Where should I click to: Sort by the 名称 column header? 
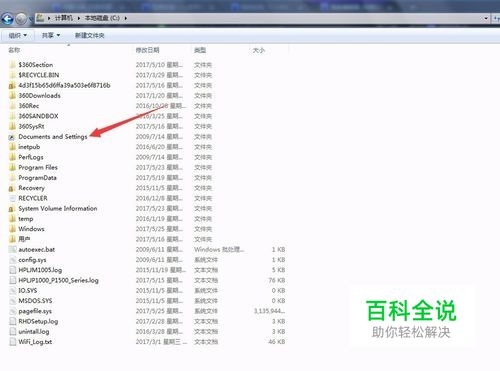[14, 50]
